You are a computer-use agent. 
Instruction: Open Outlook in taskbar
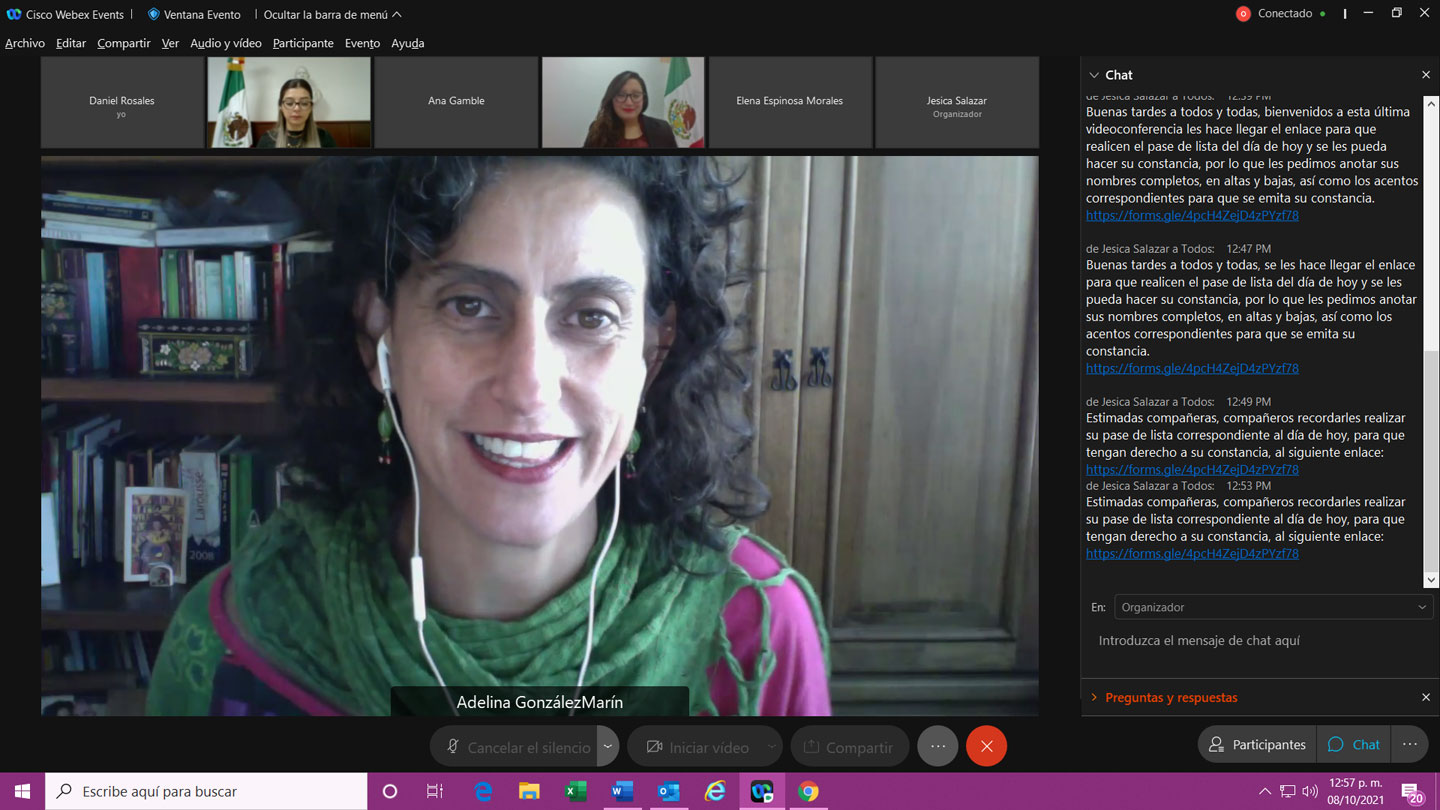point(669,791)
